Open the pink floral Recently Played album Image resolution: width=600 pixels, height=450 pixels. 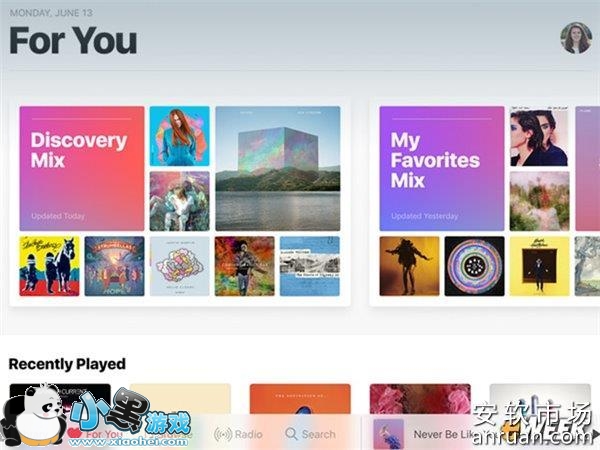tap(420, 399)
